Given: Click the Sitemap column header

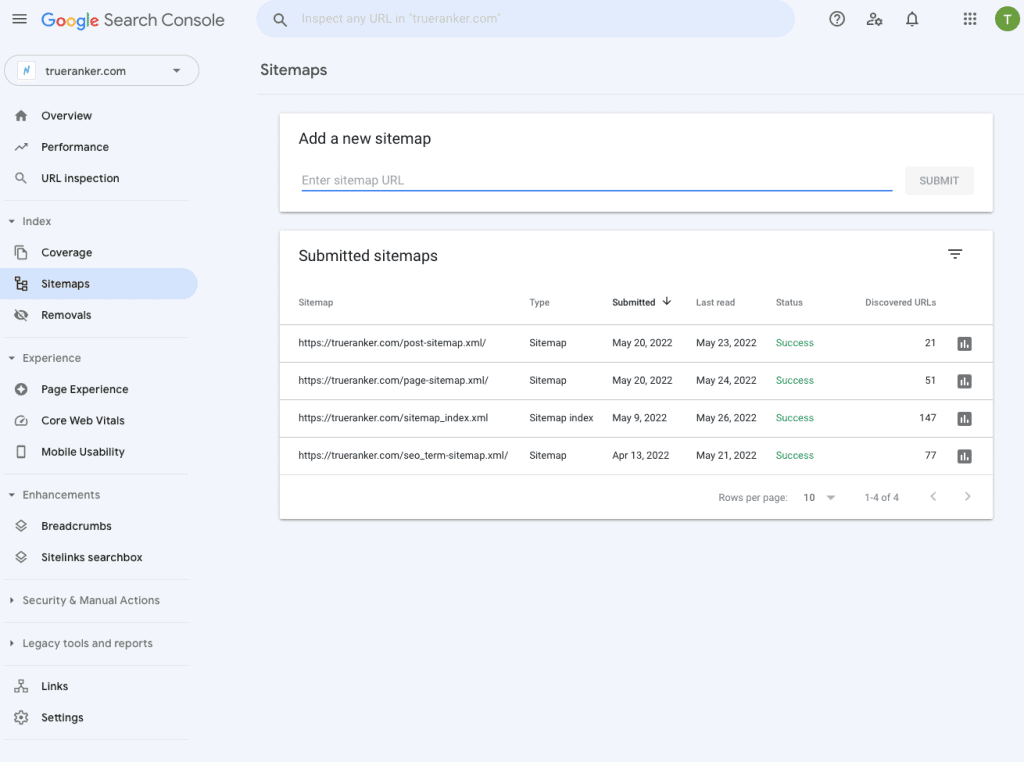Looking at the screenshot, I should click(x=315, y=302).
